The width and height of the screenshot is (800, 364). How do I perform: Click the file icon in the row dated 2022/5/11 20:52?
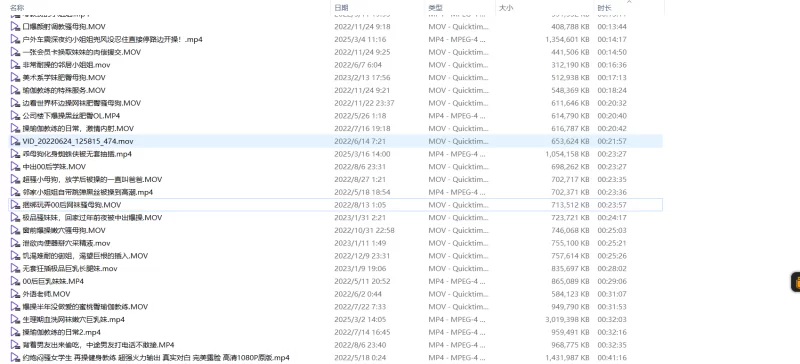coord(15,281)
